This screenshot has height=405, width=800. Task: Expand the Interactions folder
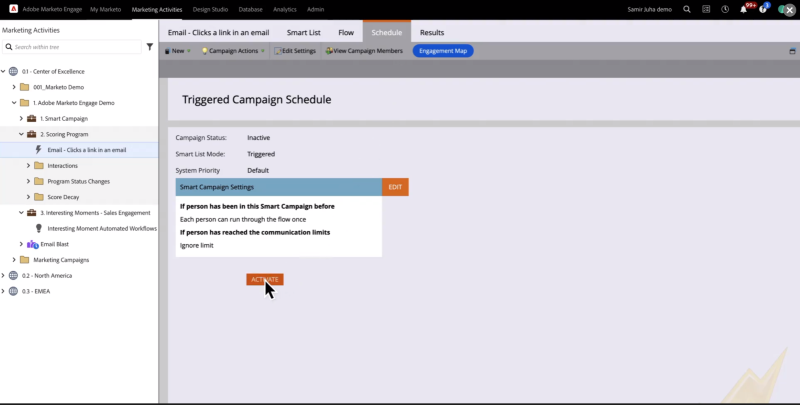click(28, 165)
